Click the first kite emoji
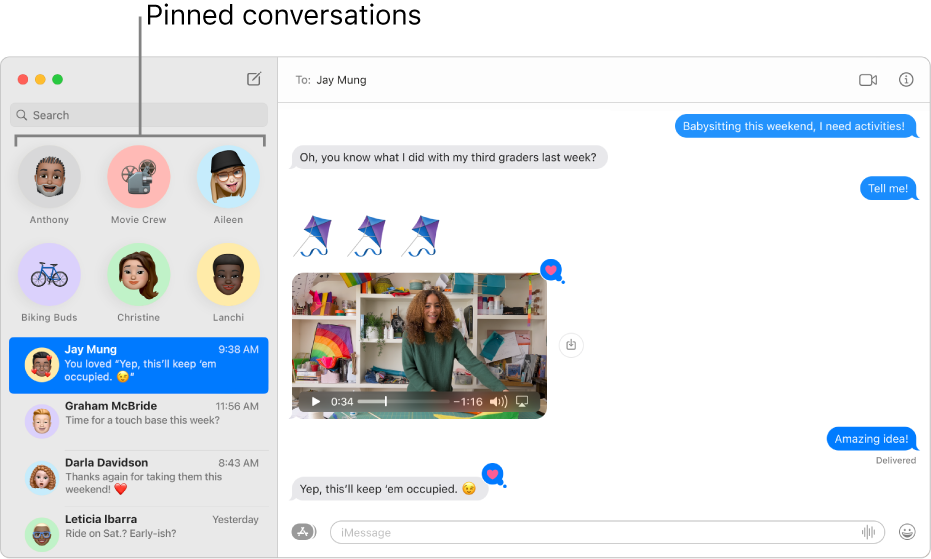 [x=312, y=236]
